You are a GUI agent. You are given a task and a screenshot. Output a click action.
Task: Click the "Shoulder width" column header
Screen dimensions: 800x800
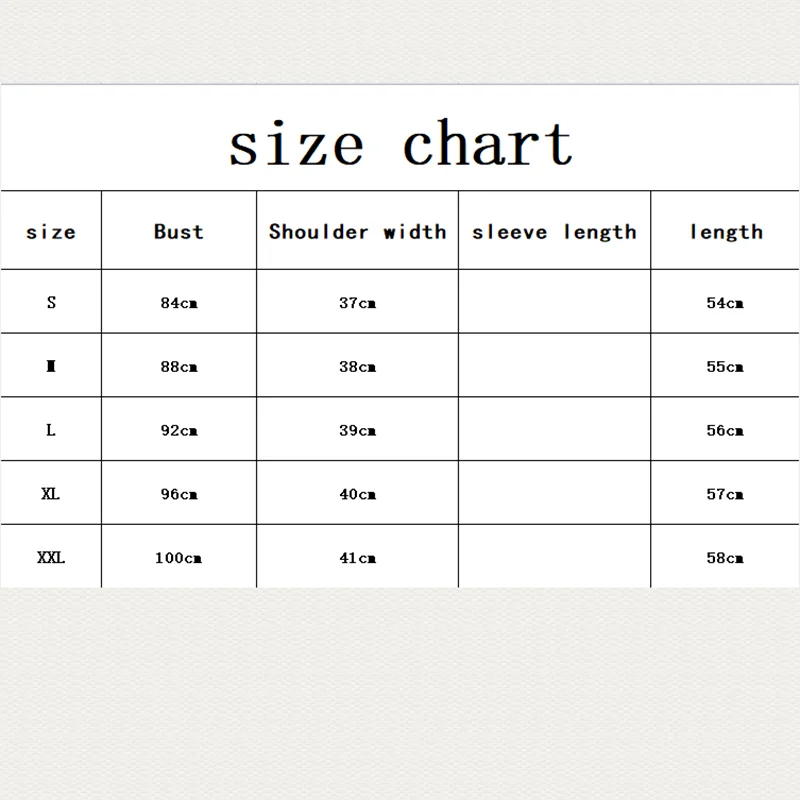358,232
